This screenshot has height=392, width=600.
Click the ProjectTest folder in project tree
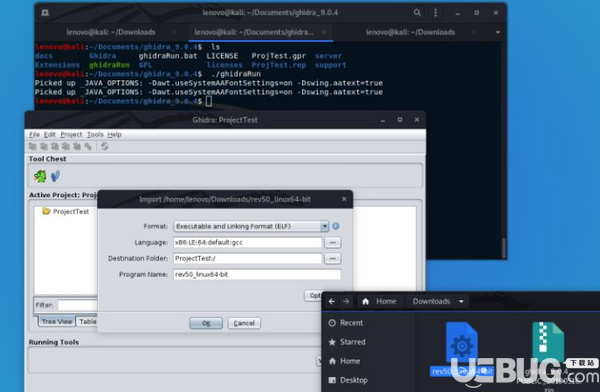pyautogui.click(x=65, y=211)
